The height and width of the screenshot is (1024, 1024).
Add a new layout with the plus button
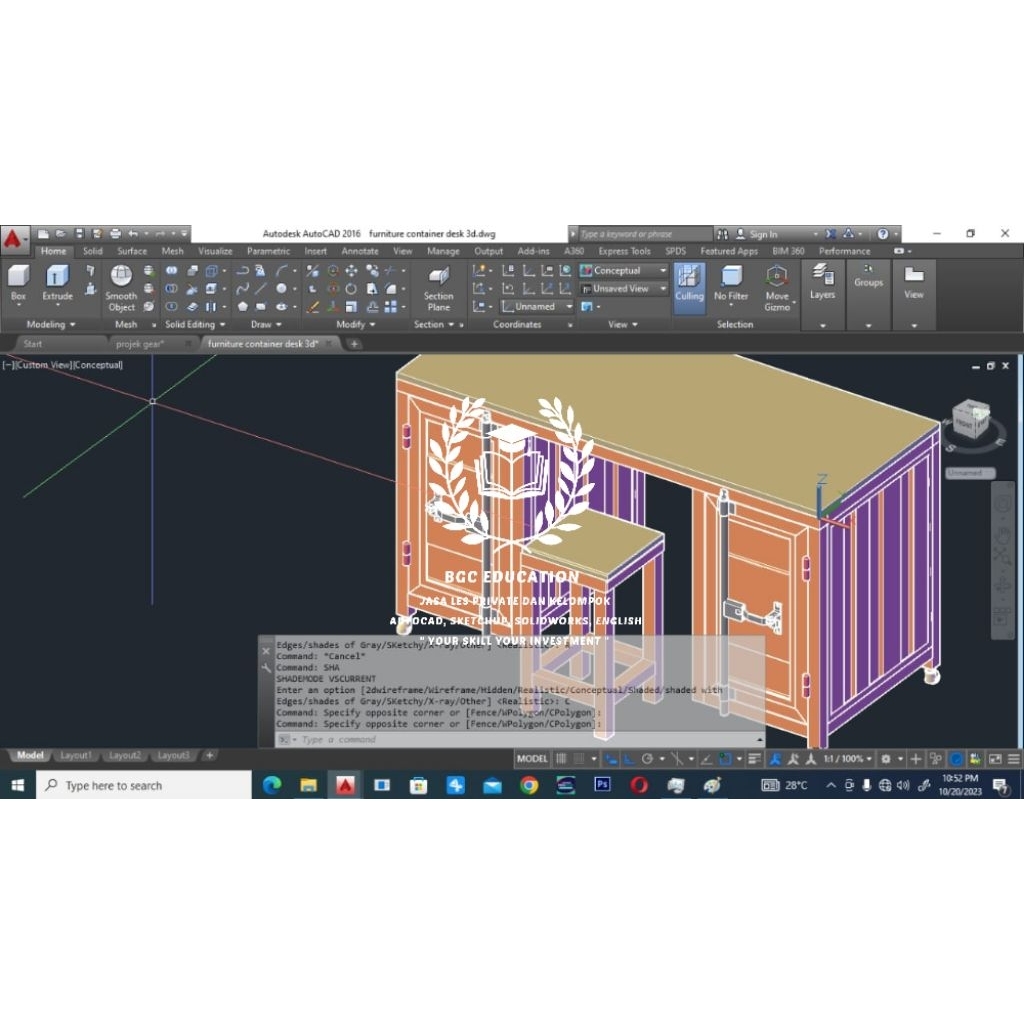pyautogui.click(x=210, y=756)
